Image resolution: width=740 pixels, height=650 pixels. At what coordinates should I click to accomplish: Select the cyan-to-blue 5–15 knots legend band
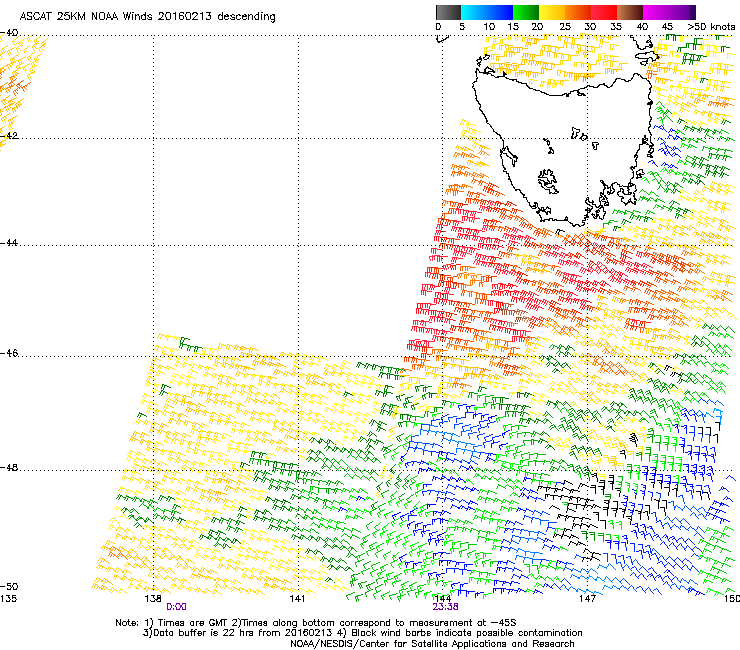487,12
